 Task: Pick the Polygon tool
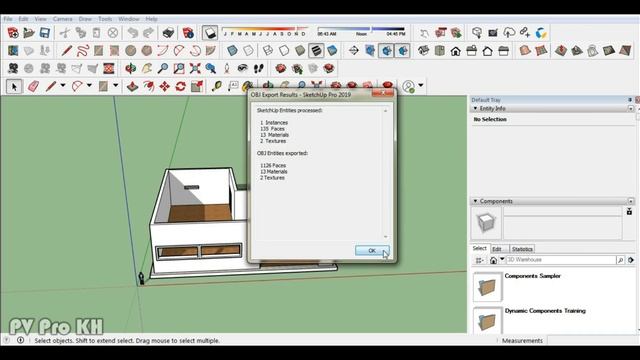[147, 51]
